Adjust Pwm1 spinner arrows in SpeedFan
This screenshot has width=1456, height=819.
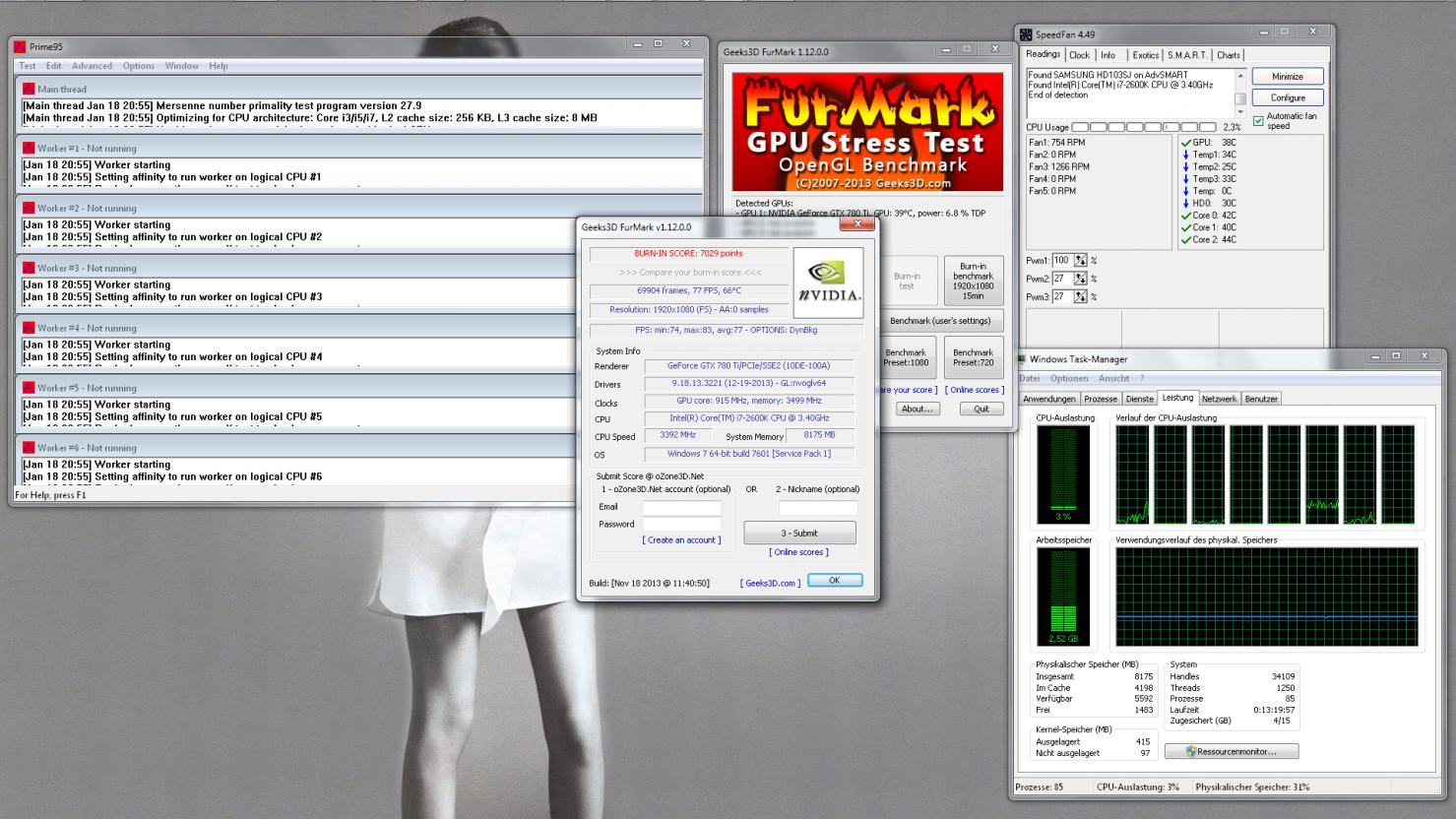(1081, 260)
